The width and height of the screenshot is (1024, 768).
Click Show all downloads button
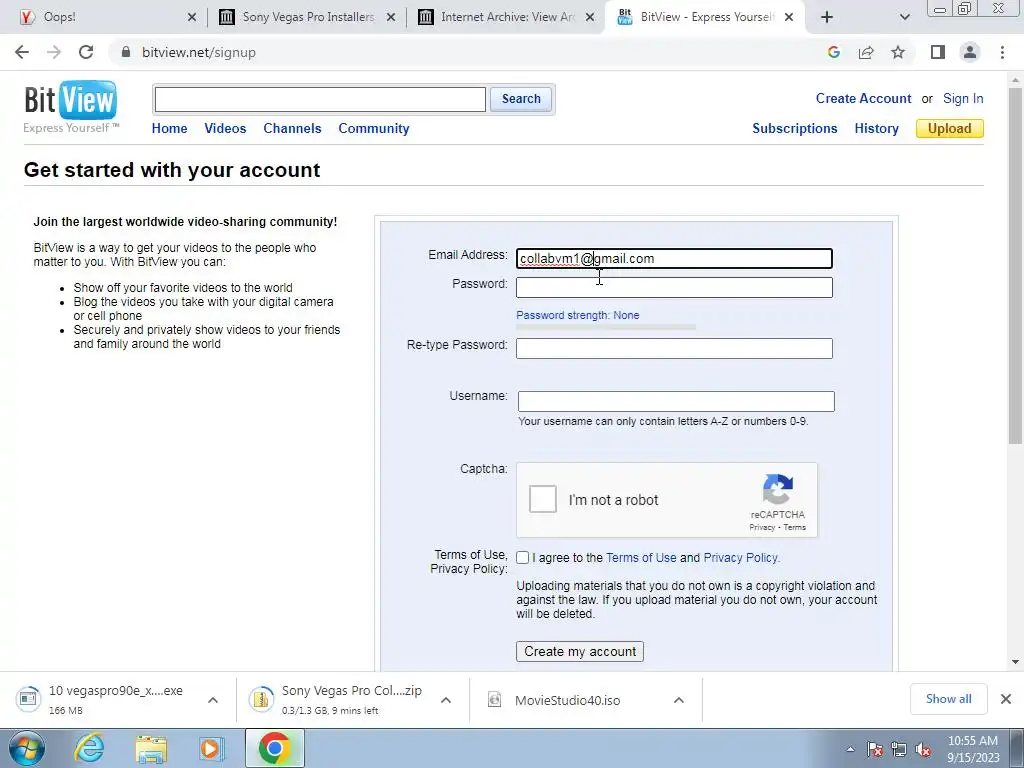click(x=948, y=699)
